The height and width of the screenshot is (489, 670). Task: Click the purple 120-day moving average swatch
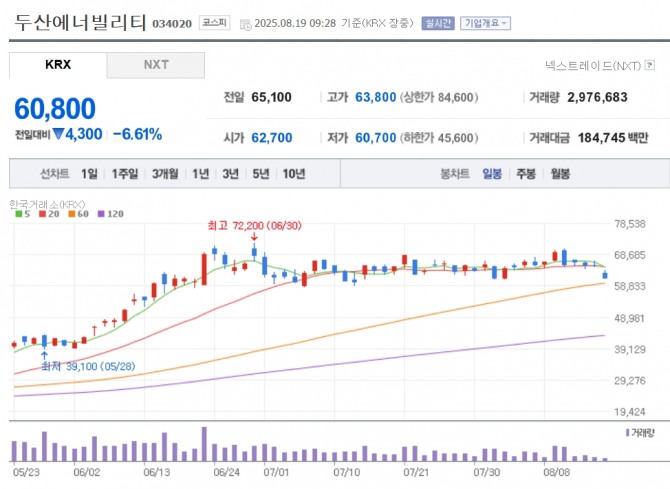click(101, 214)
